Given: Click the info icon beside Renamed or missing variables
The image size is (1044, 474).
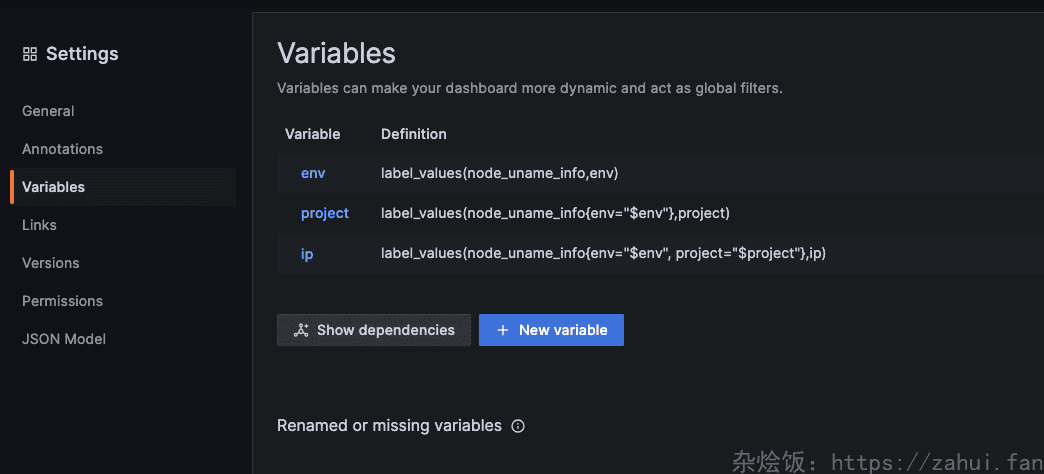Looking at the screenshot, I should tap(518, 426).
